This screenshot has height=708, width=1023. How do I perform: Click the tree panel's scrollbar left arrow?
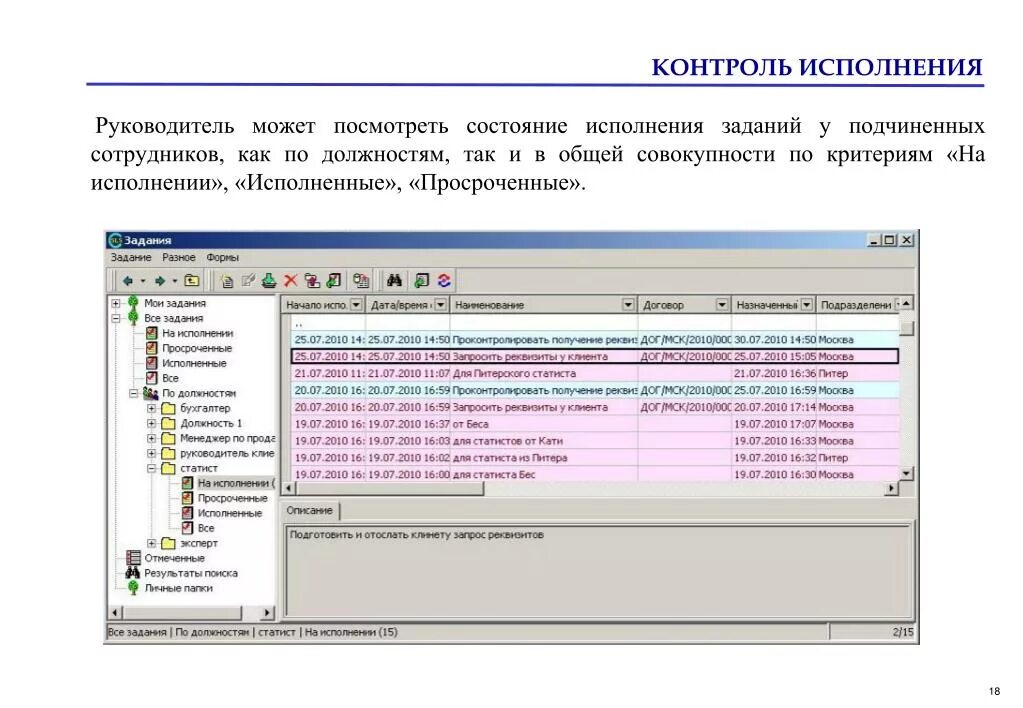point(115,613)
